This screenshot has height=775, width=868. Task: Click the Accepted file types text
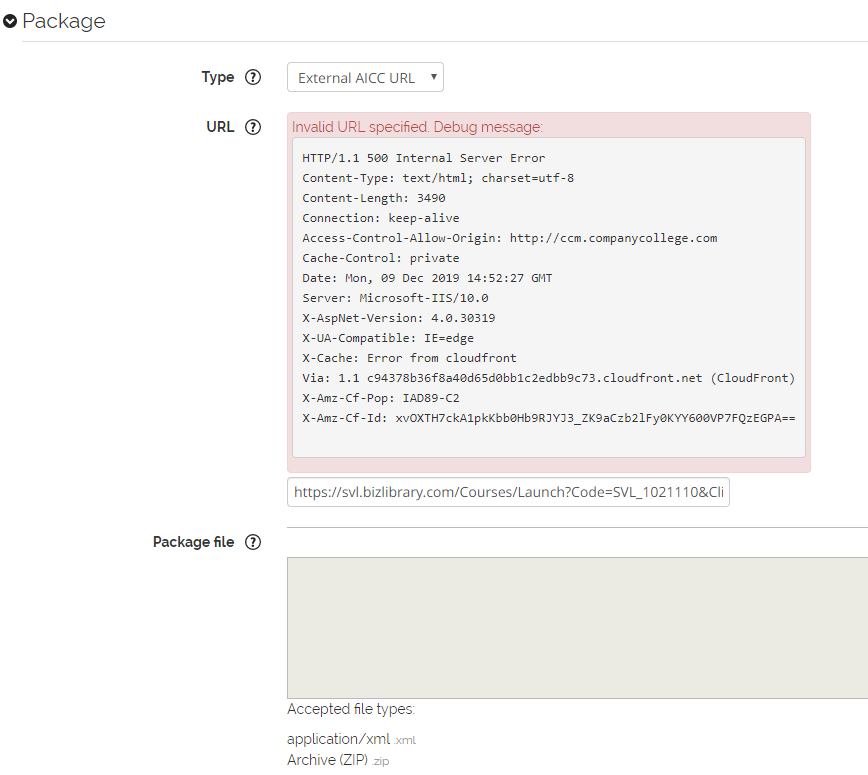[x=351, y=709]
